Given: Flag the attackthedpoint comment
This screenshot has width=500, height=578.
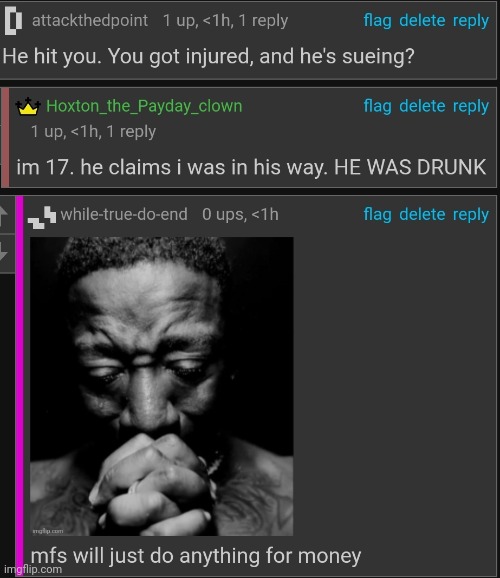Looking at the screenshot, I should click(x=377, y=21).
